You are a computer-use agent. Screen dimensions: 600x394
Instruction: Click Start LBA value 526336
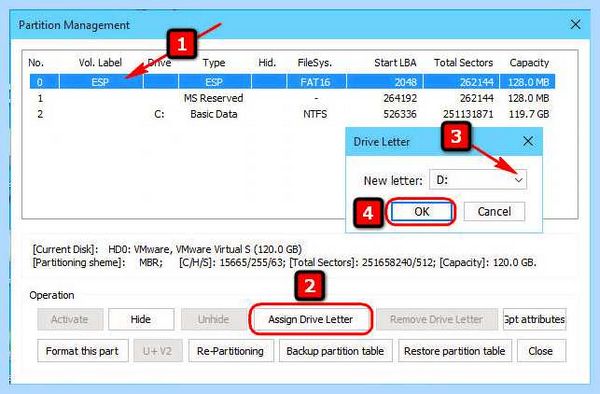tap(400, 114)
